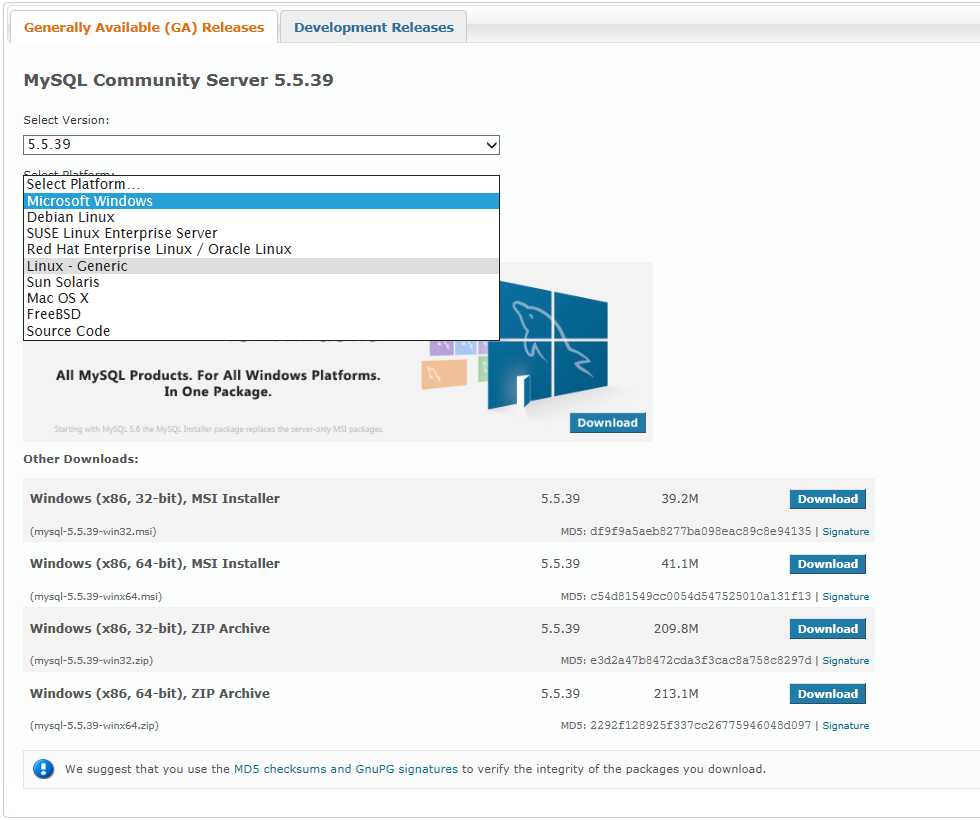This screenshot has height=820, width=980.
Task: Click 'Windows (x86, 32-bit), ZIP Archive' title
Action: coord(149,629)
